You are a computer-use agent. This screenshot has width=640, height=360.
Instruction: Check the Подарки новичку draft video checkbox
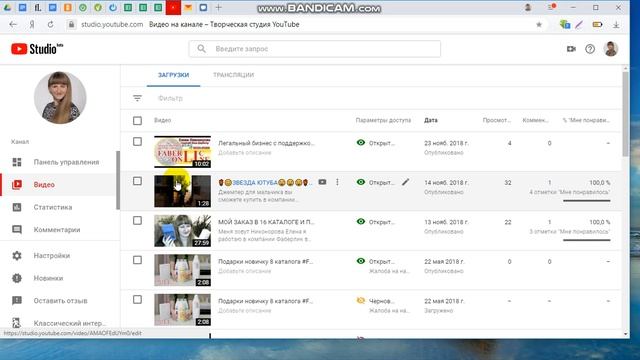coord(137,300)
